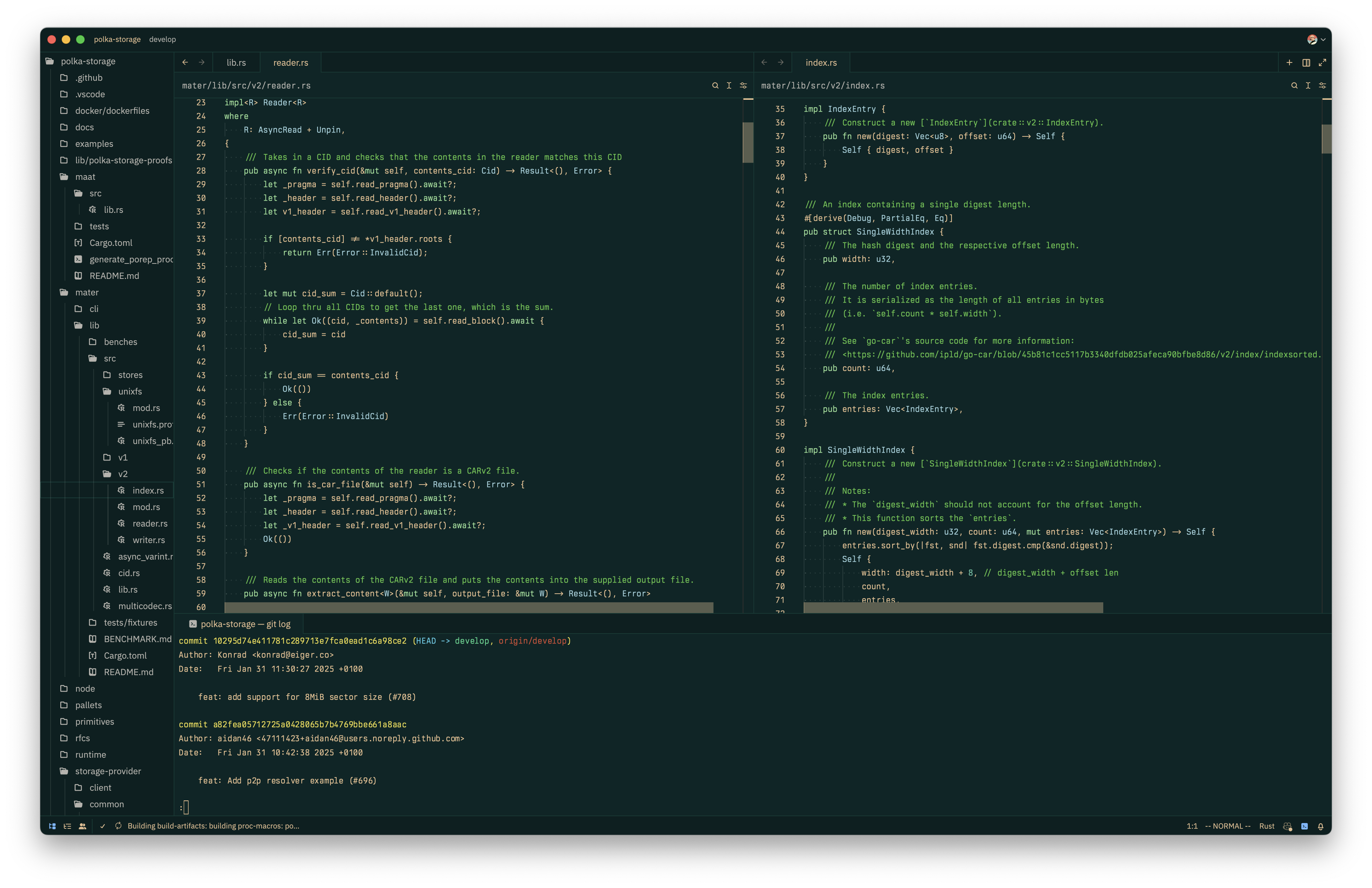
Task: Click the Copilot status icon
Action: point(1288,826)
